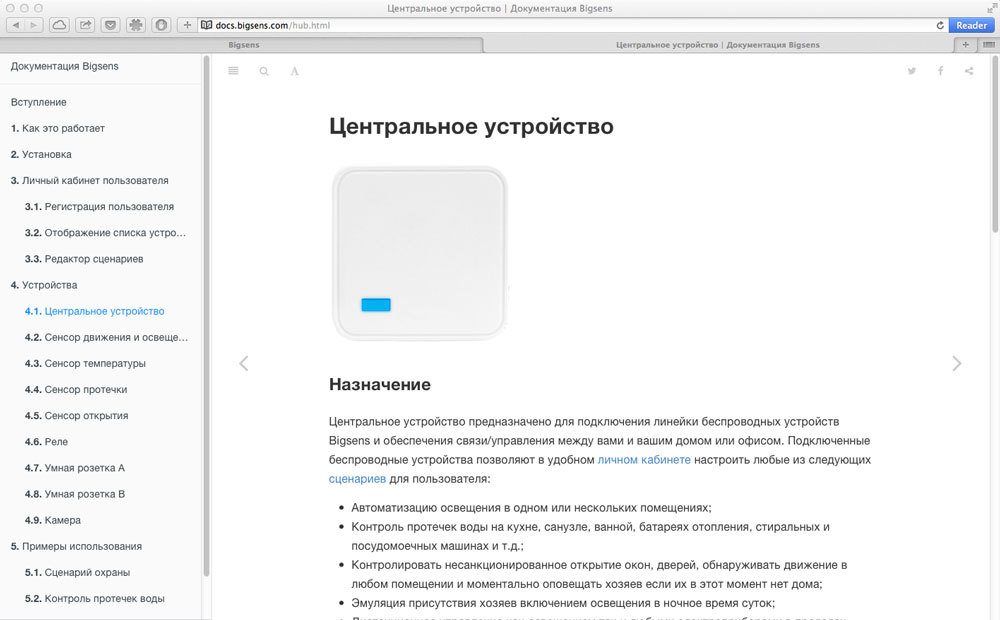Share the article via the Twitter icon
Screen dimensions: 1000x620
click(911, 71)
